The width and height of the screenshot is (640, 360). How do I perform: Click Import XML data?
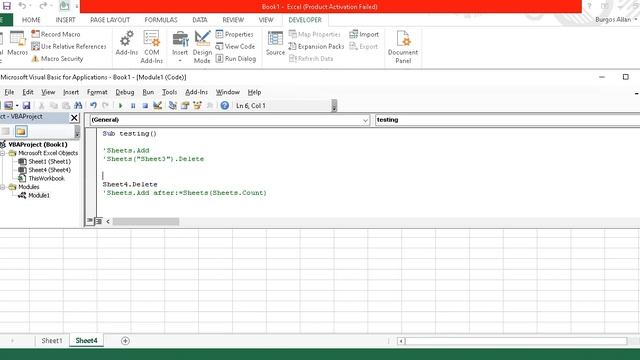point(364,34)
